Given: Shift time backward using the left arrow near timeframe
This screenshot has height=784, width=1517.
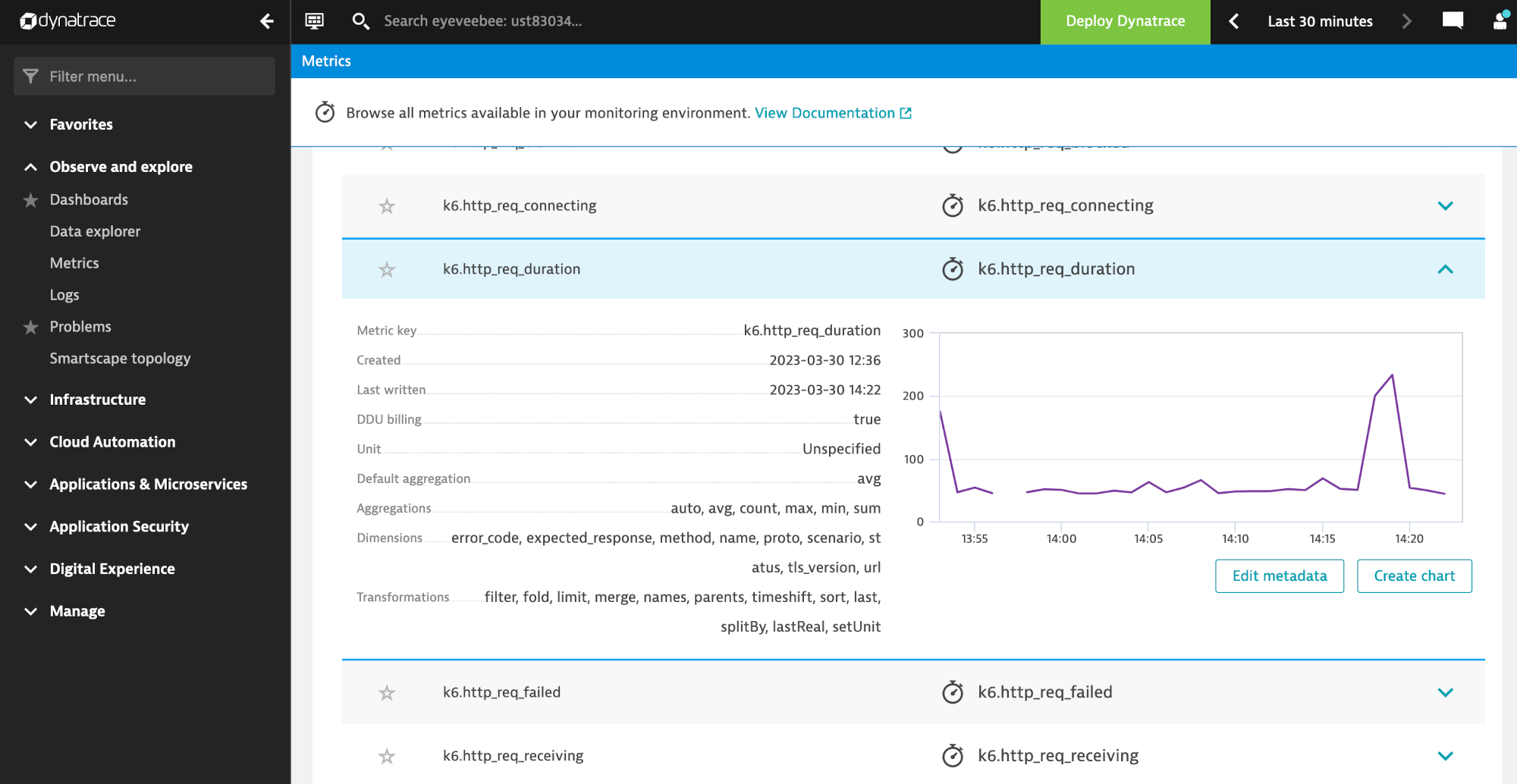Looking at the screenshot, I should [1233, 21].
